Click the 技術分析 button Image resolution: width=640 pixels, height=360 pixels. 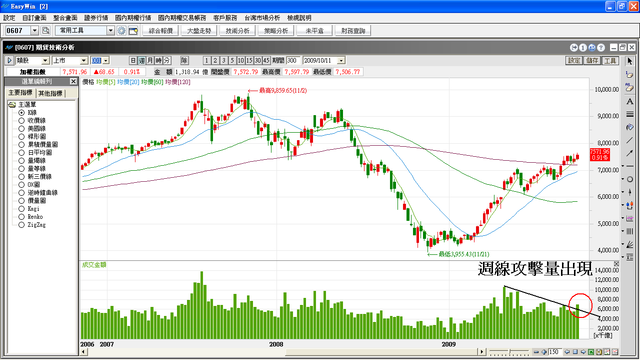click(238, 31)
